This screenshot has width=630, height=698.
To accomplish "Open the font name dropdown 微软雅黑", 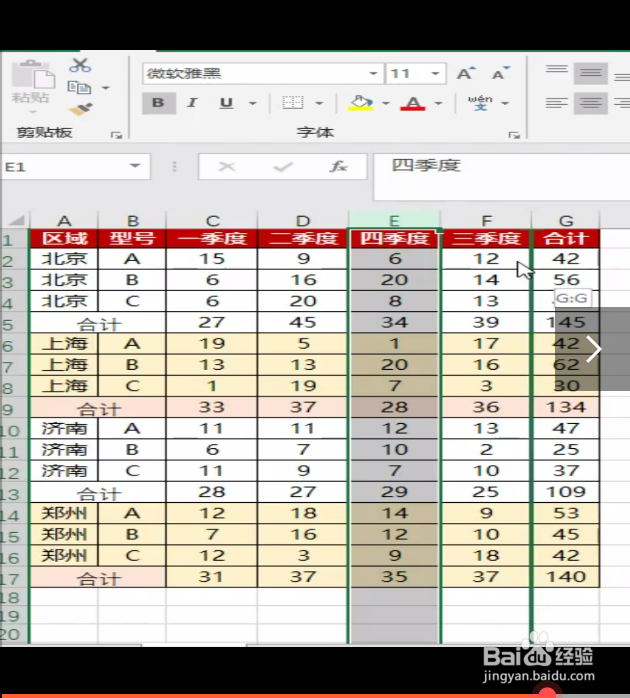I will 373,73.
